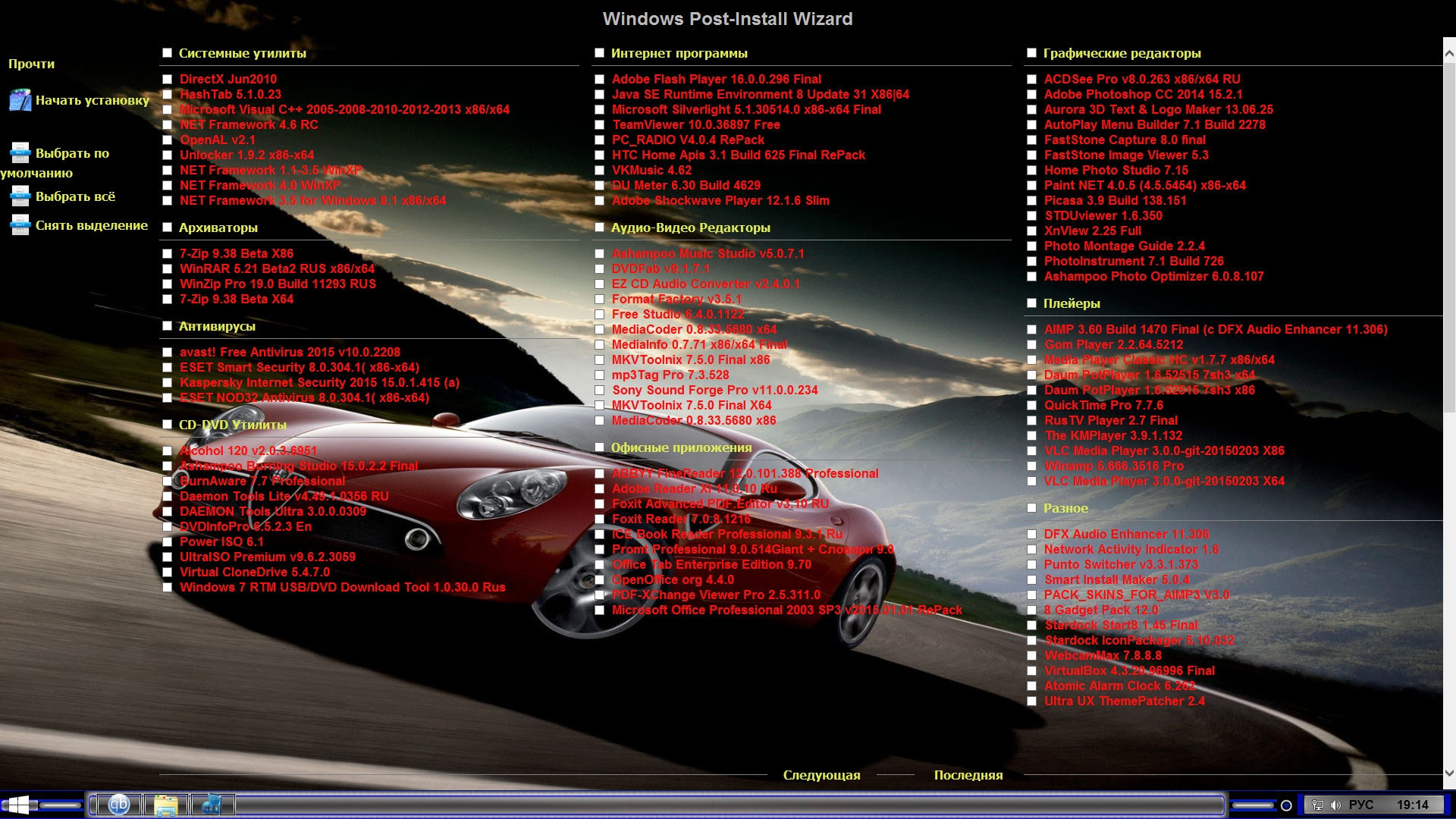The image size is (1456, 819).
Task: Click FastStone Capture 8.0 final label
Action: tap(1125, 140)
